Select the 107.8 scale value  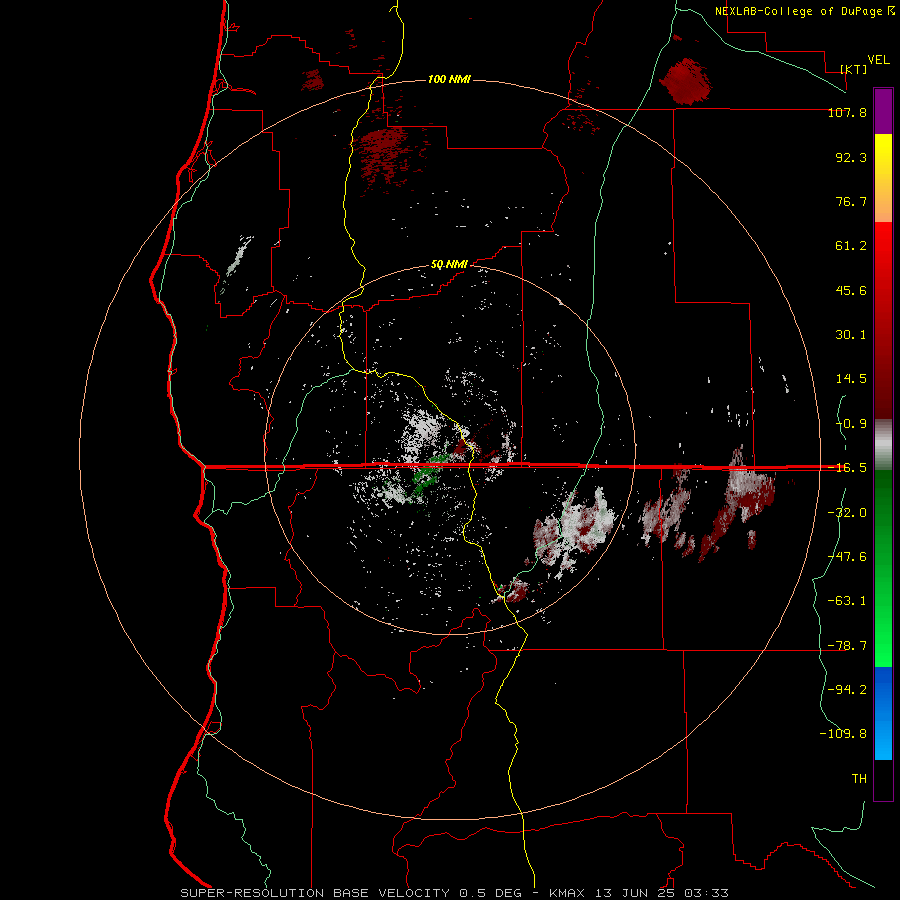(847, 112)
